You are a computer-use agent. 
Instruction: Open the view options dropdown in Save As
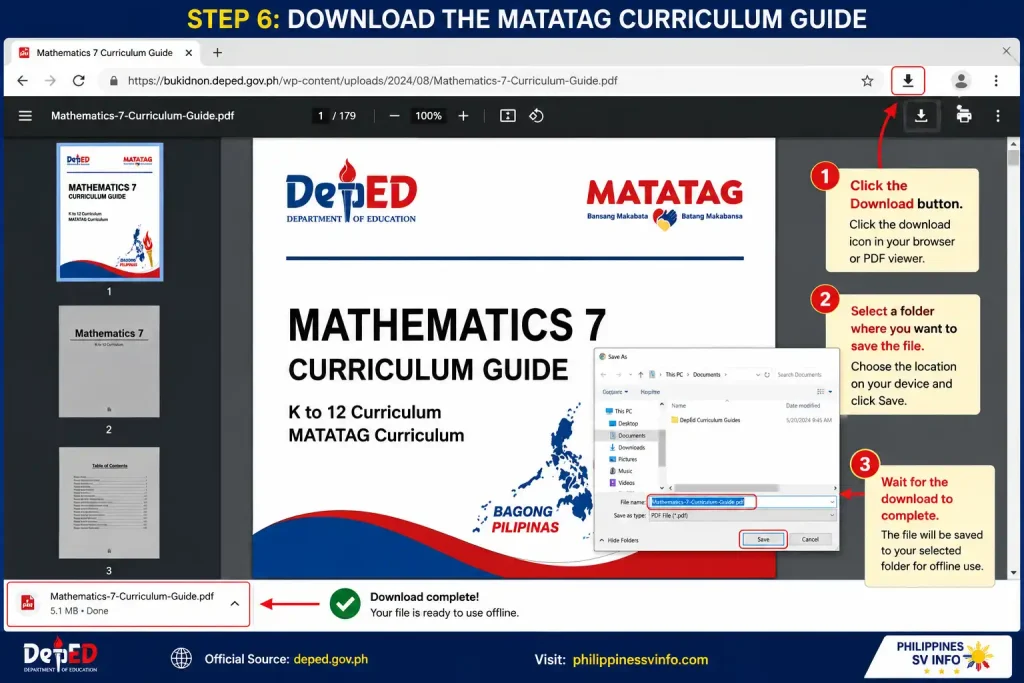(x=830, y=392)
